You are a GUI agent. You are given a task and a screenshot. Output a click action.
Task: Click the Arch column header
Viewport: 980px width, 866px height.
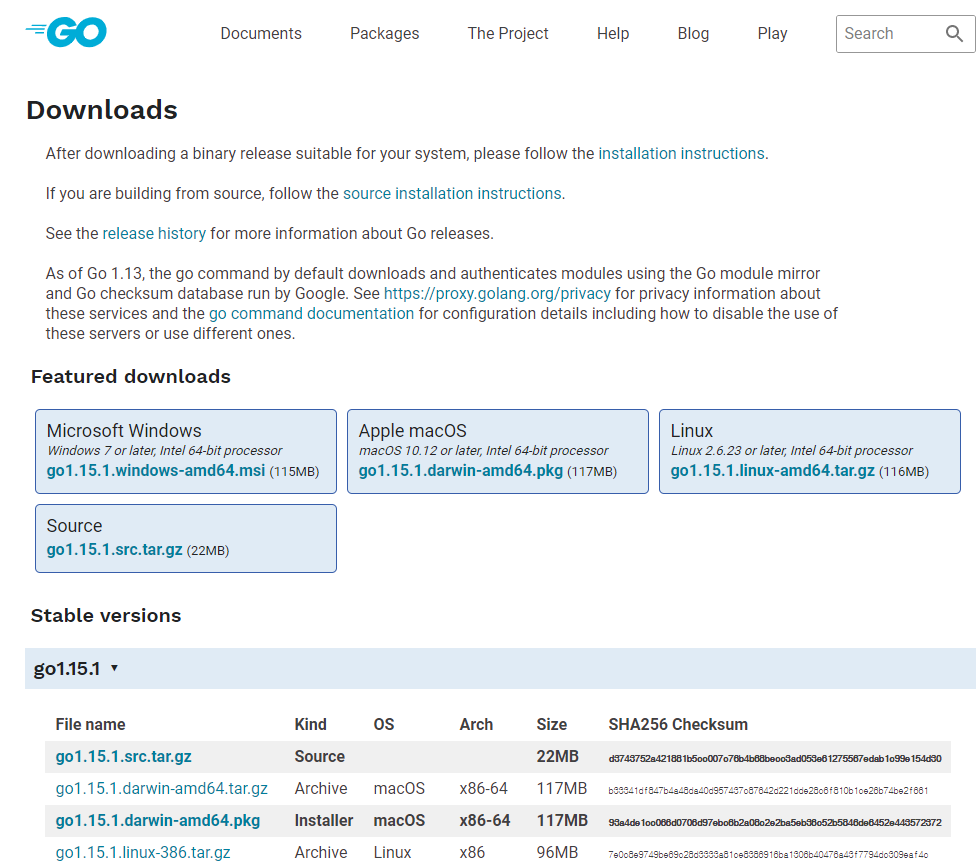point(476,725)
